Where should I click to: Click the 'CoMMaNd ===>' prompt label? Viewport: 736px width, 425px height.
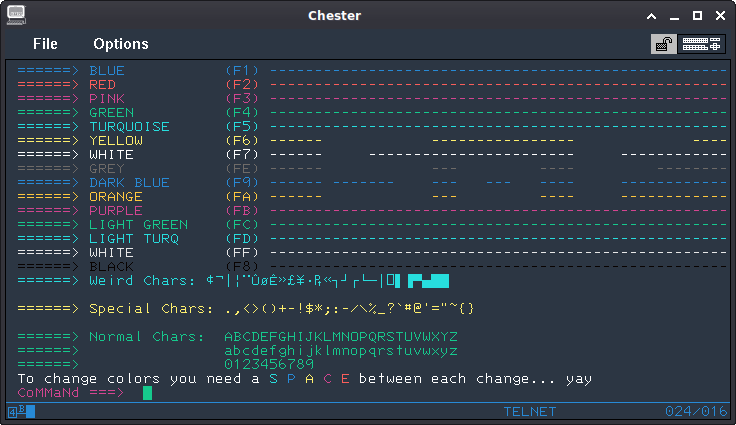pos(71,393)
